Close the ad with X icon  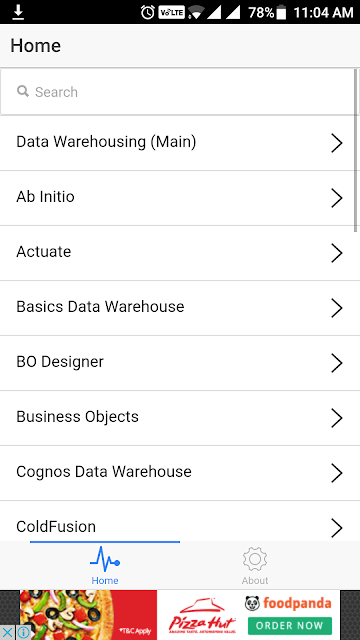coord(7,632)
